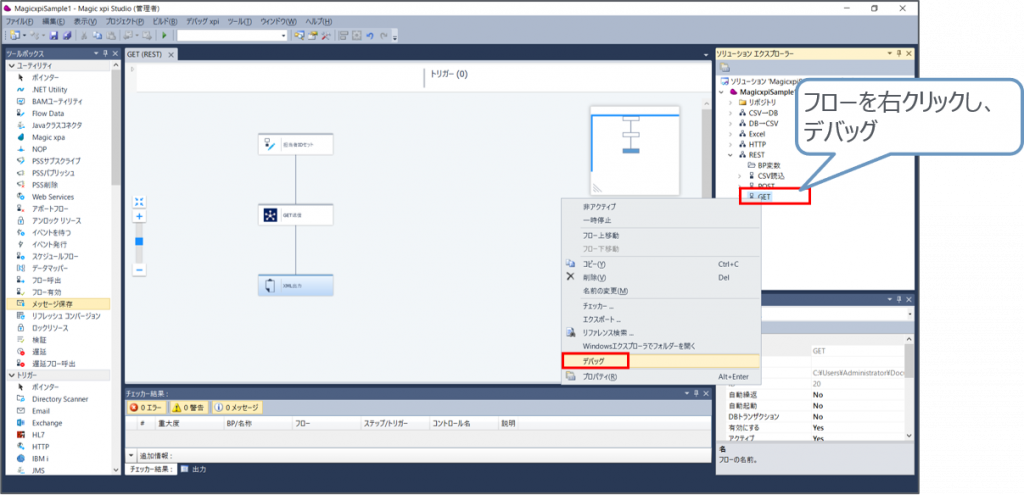Viewport: 1024px width, 495px height.
Task: Toggle the 0 警告 warnings filter
Action: tap(188, 407)
